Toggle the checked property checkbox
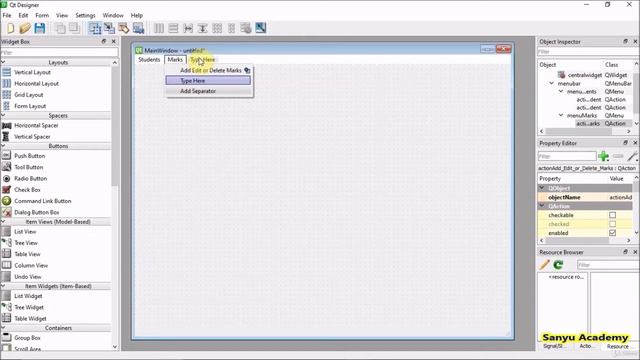Image resolution: width=640 pixels, height=360 pixels. 612,224
